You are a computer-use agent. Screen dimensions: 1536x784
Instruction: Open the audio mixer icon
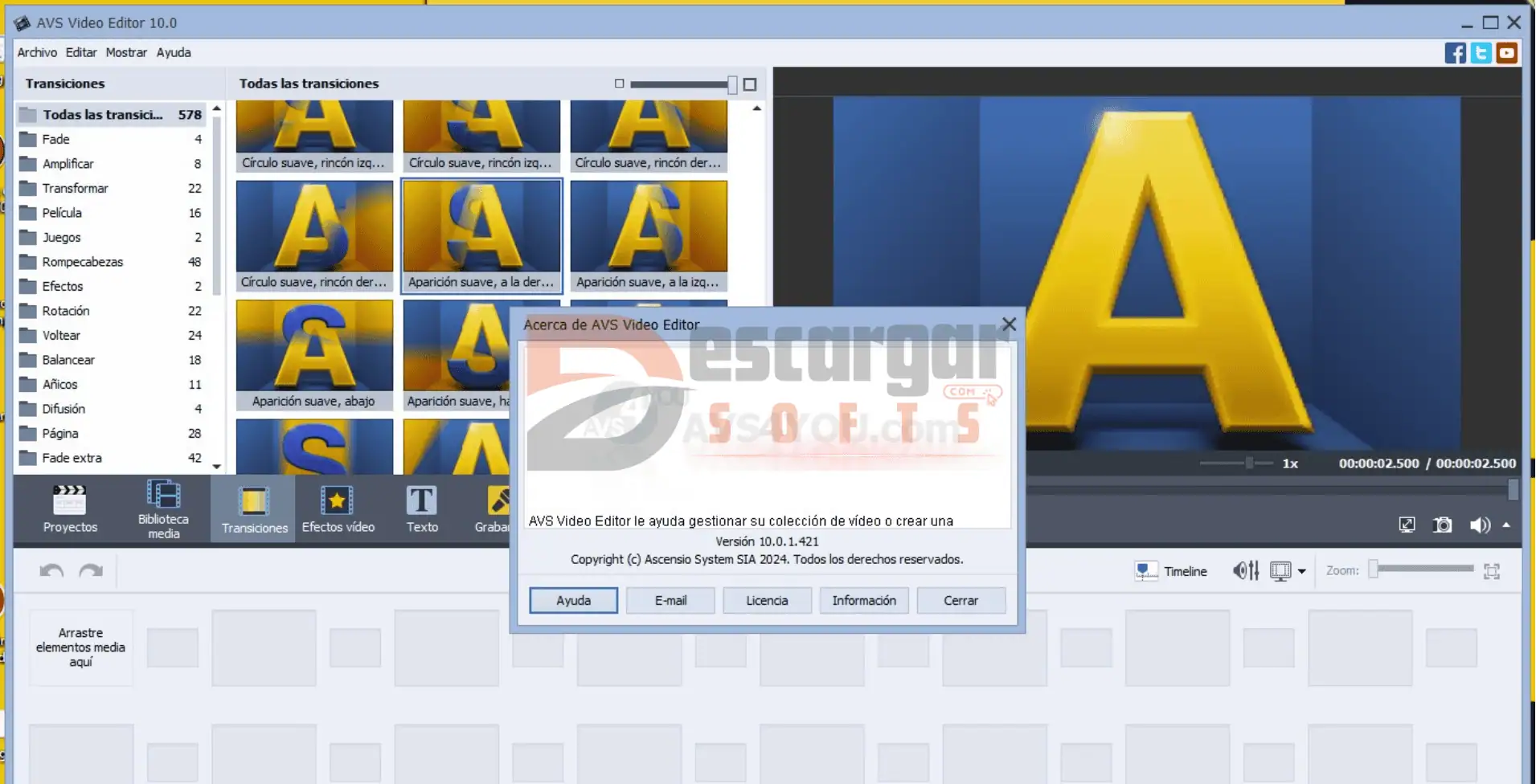click(1245, 571)
